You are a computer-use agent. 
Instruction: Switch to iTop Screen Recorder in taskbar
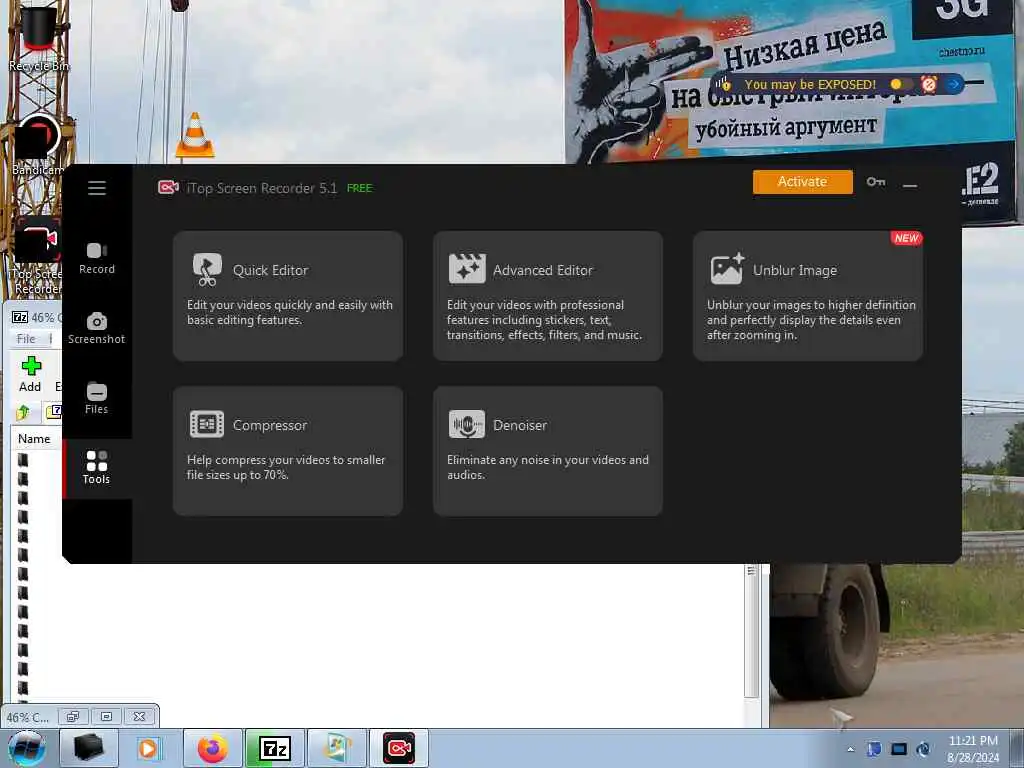[x=399, y=748]
